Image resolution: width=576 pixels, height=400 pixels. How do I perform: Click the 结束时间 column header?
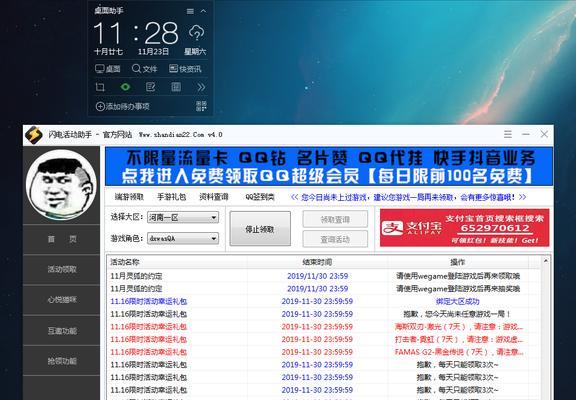tap(317, 262)
